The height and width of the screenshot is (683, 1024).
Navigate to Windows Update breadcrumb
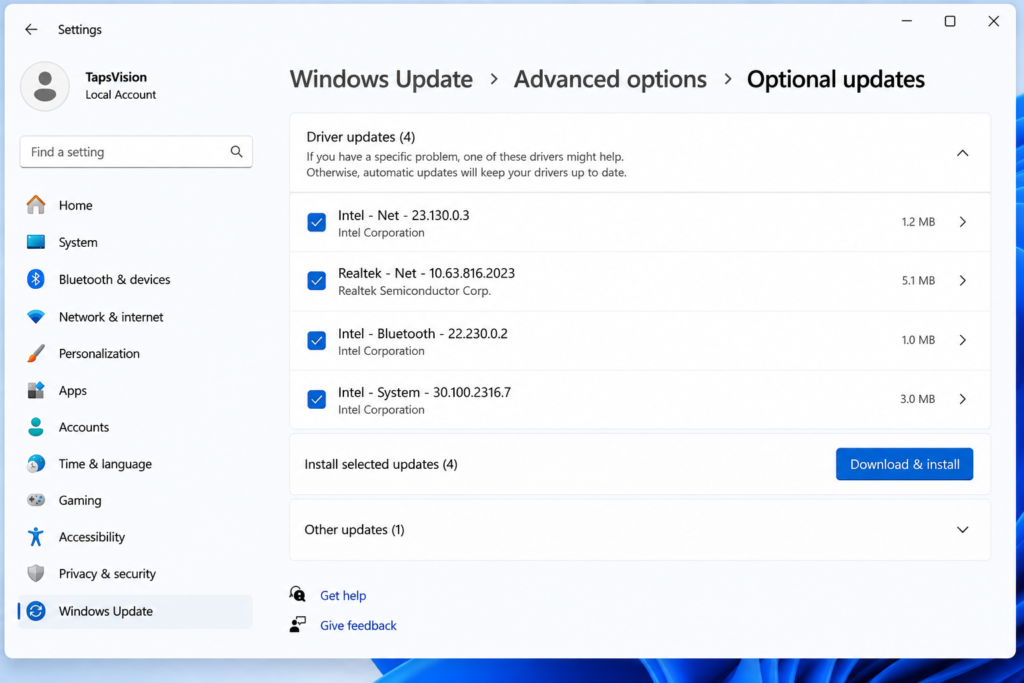point(381,79)
